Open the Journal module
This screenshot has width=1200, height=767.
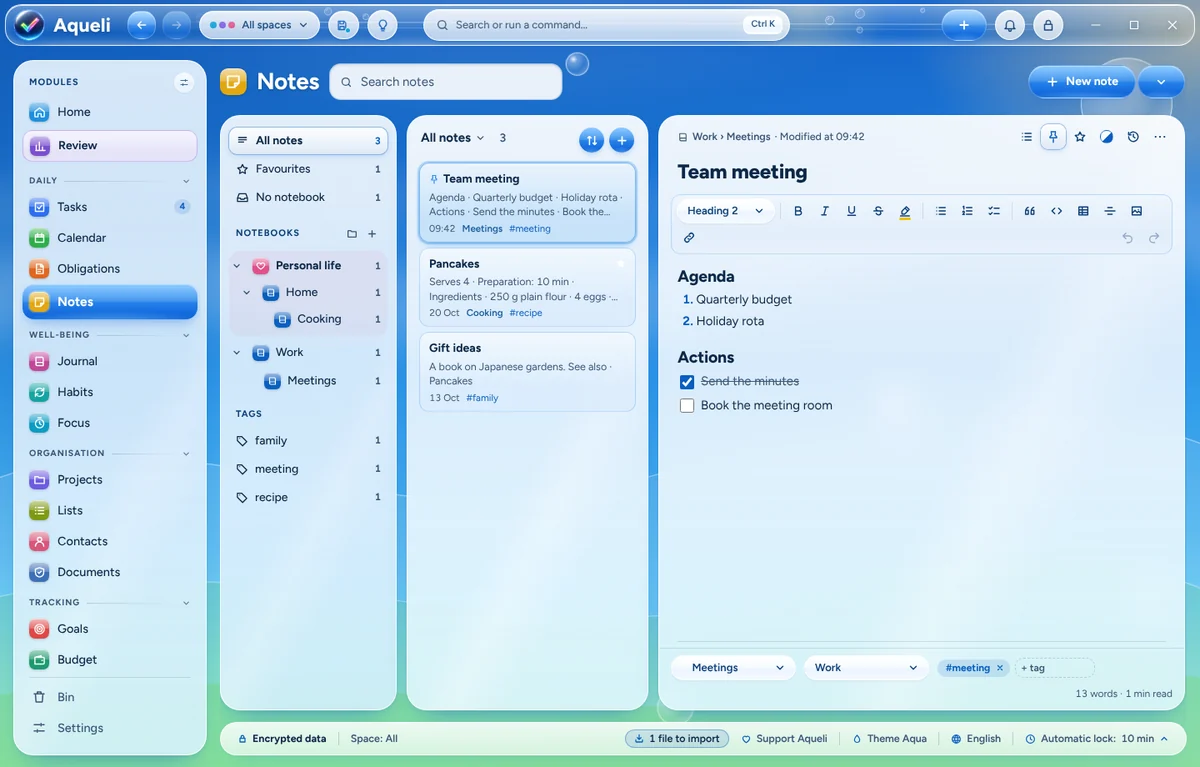point(110,361)
